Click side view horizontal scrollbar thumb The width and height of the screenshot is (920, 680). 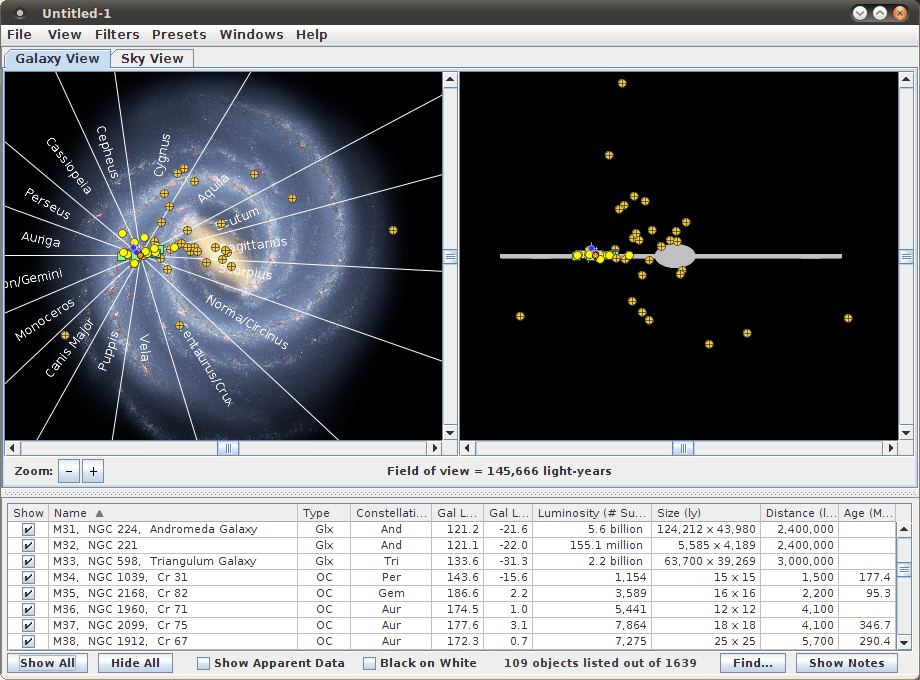click(683, 448)
